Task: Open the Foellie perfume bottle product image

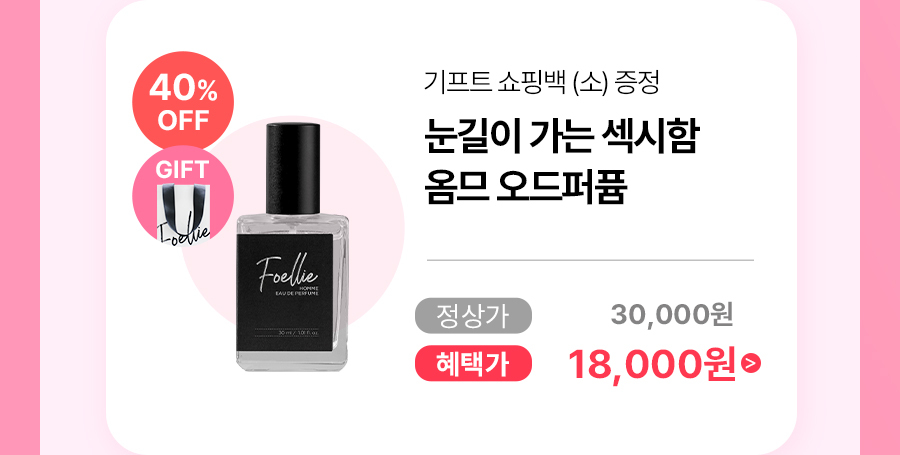Action: (x=292, y=246)
